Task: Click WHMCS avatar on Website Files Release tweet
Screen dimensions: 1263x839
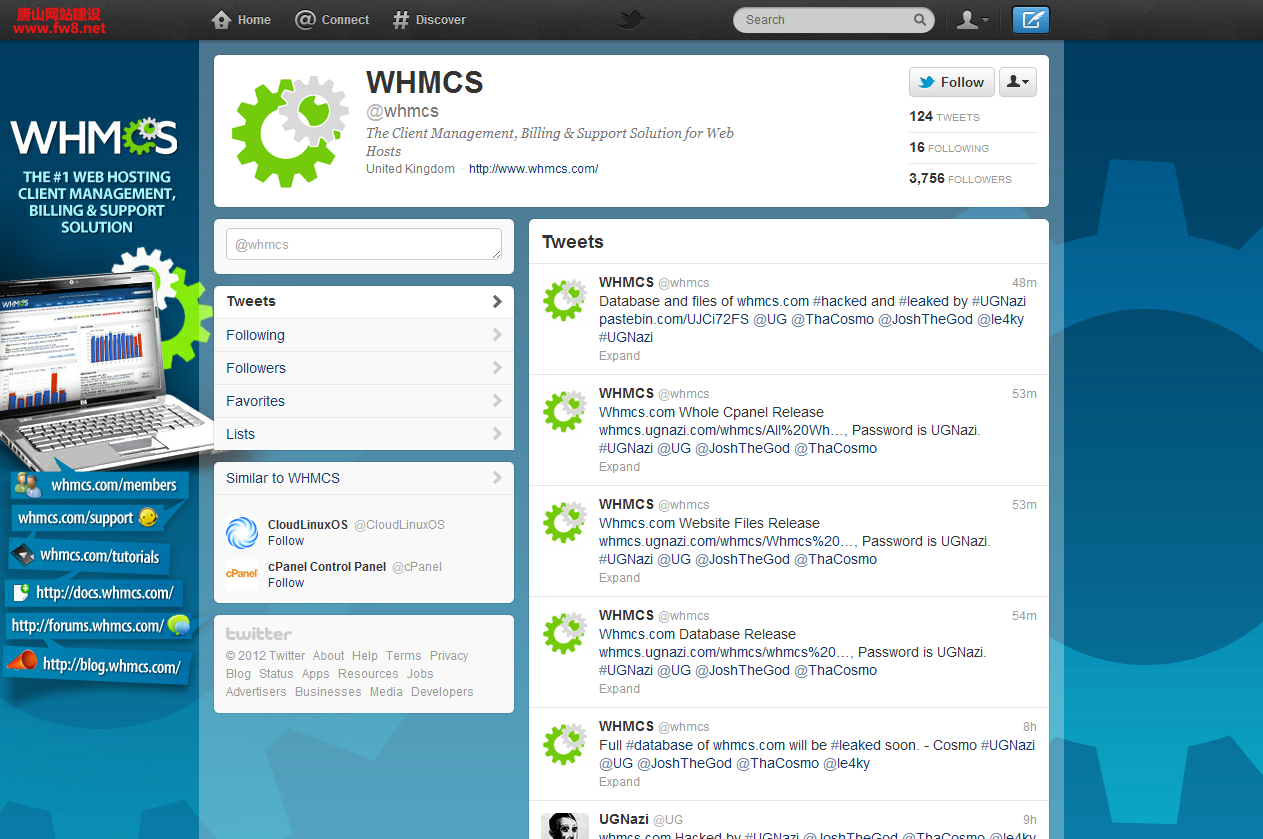Action: coord(565,522)
